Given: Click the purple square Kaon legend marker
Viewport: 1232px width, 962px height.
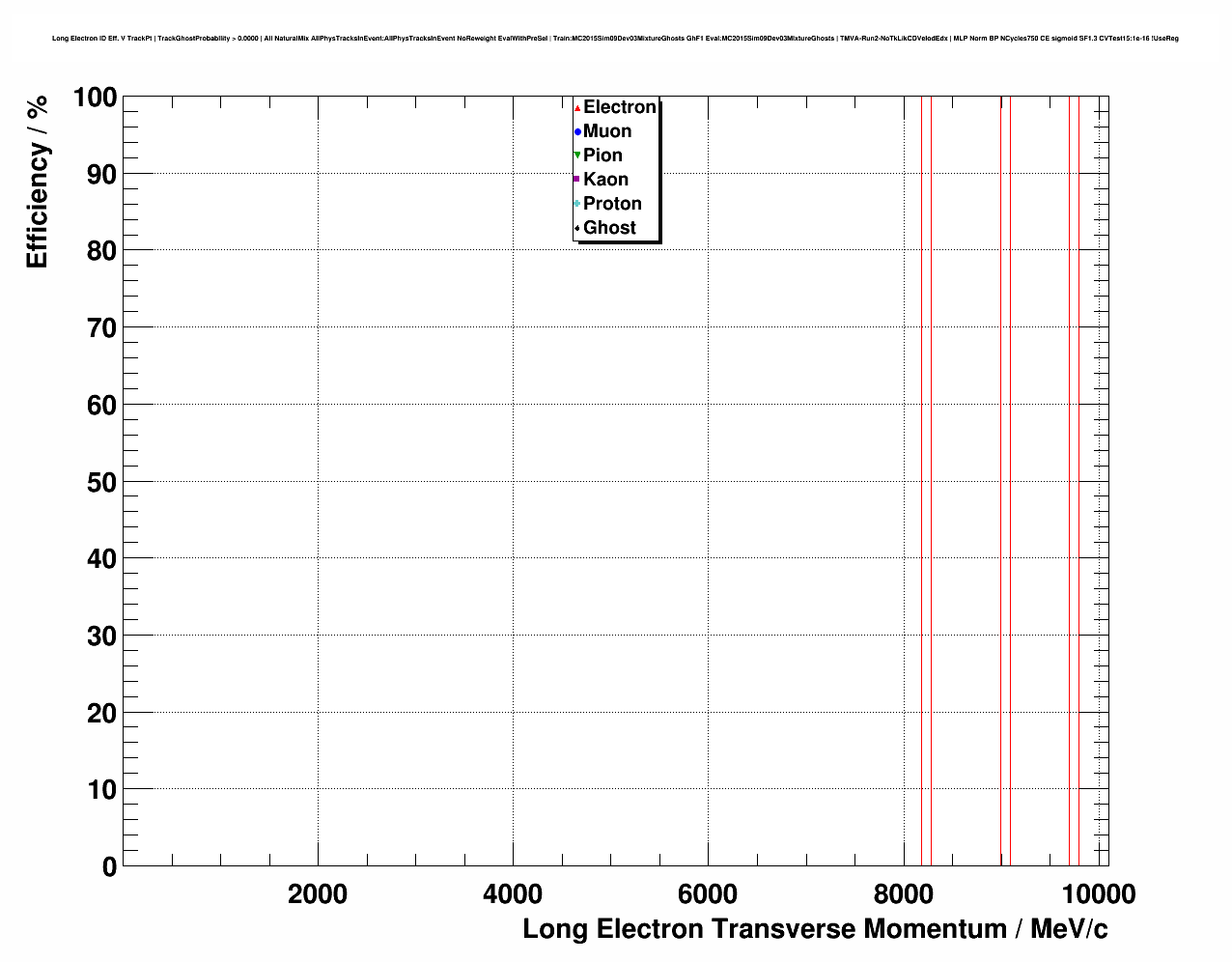Looking at the screenshot, I should point(577,180).
